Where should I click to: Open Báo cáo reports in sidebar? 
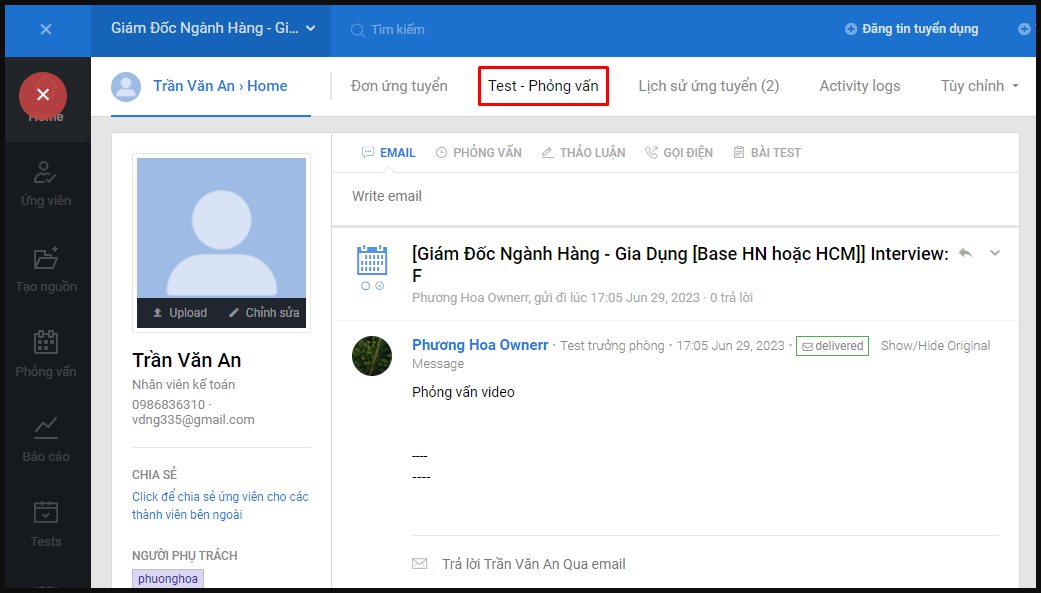[x=46, y=440]
